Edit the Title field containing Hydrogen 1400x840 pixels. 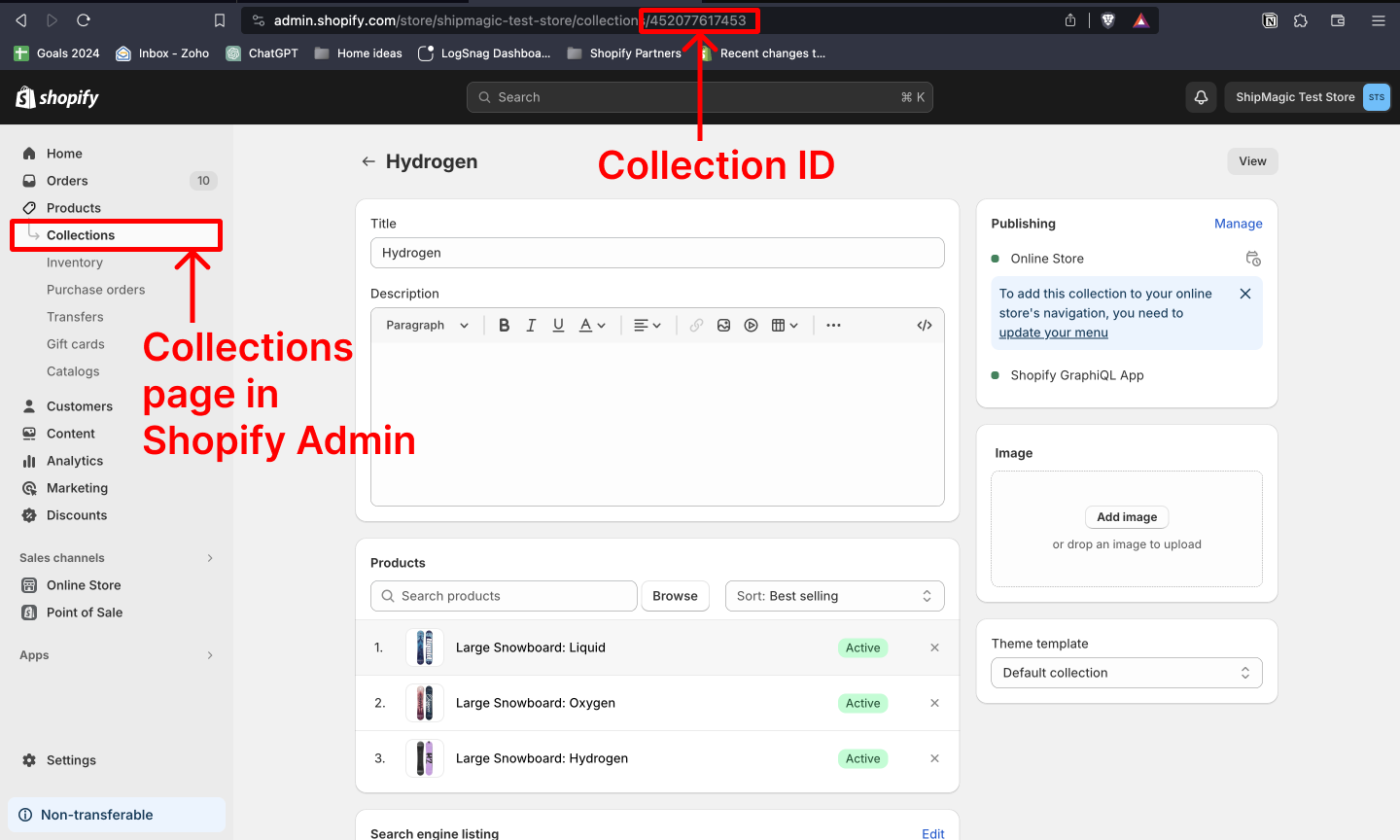(x=657, y=253)
